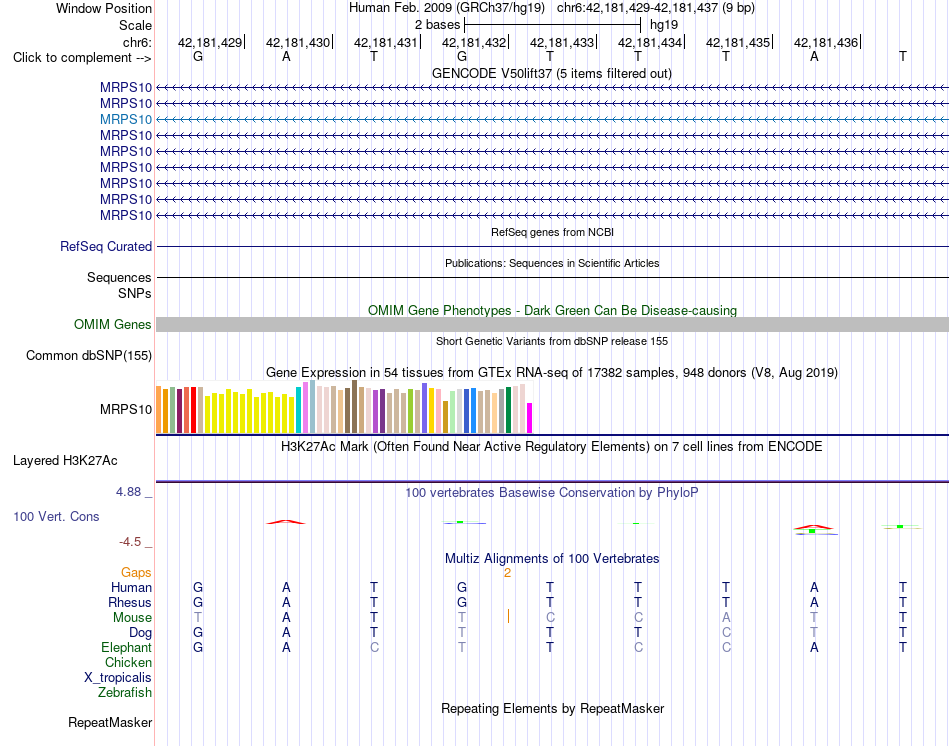Click the Sequences track label

tap(119, 278)
